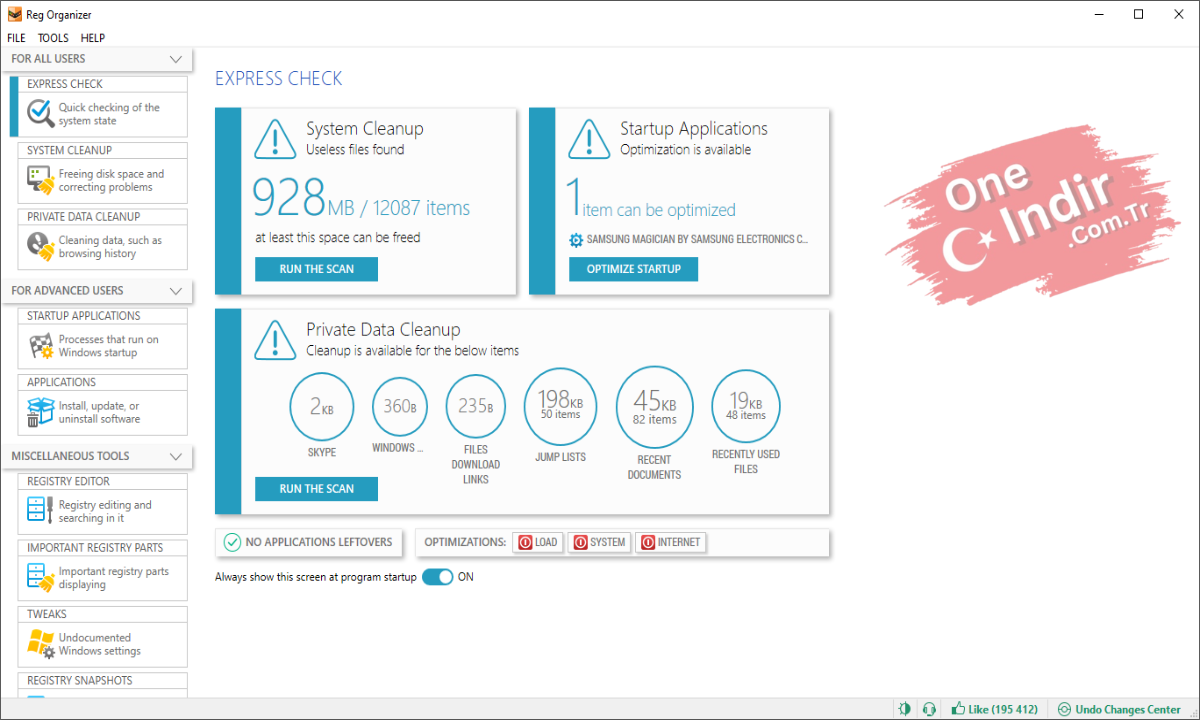Screen dimensions: 1200x720
Task: Click 'Registry editing and searching in it'
Action: coord(105,511)
